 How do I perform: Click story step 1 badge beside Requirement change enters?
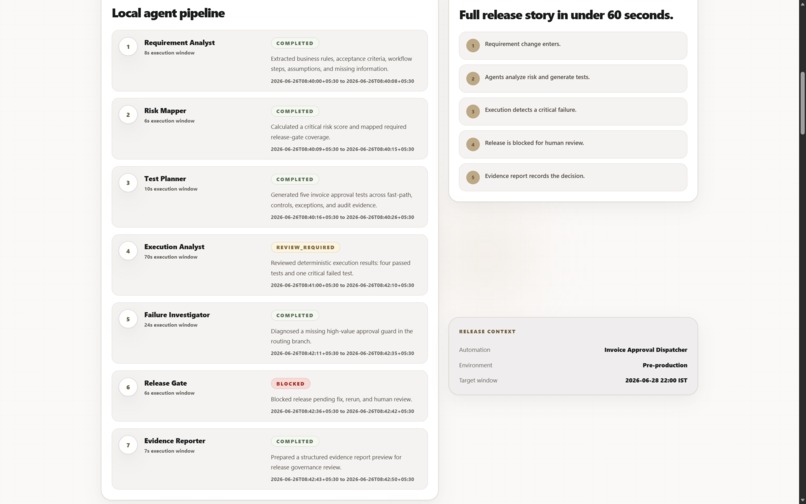coord(473,45)
